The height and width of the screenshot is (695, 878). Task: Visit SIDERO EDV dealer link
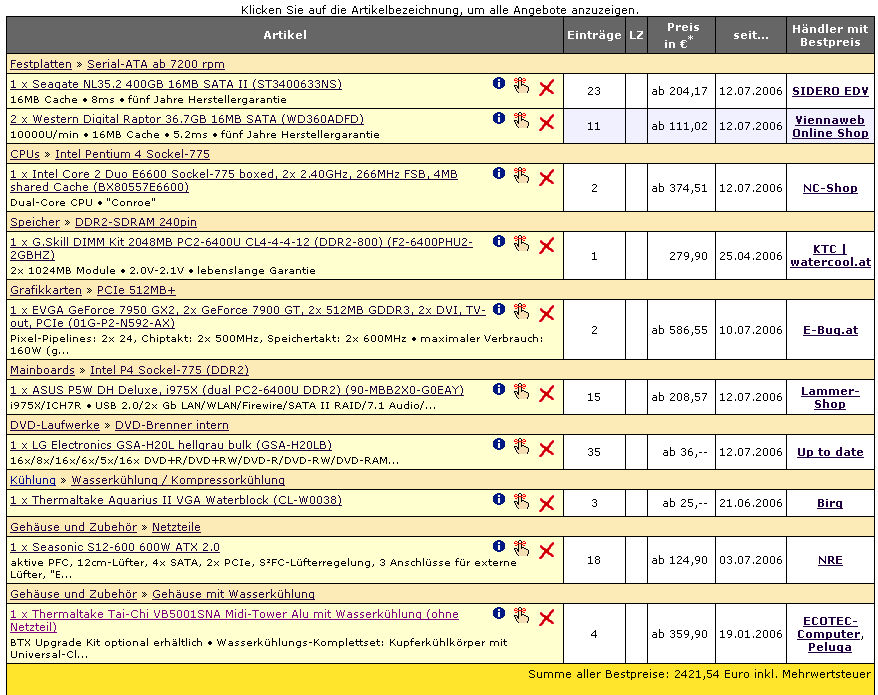point(830,91)
